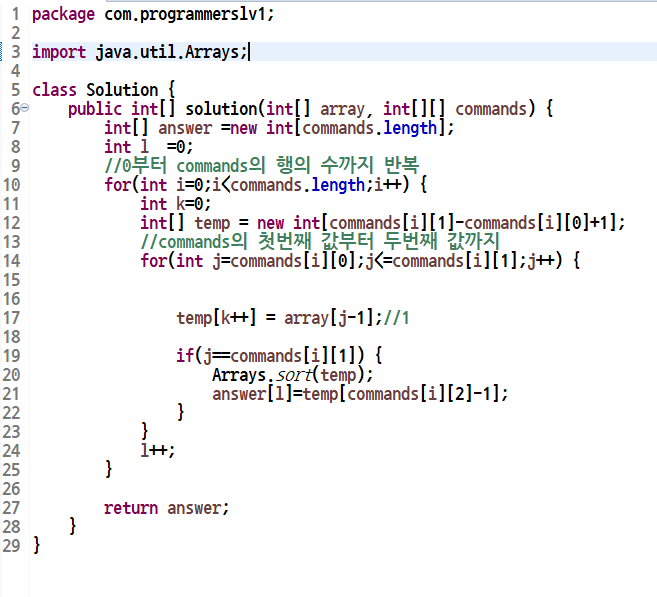Click line number 3 in the gutter
Viewport: 657px width, 597px height.
pos(16,52)
